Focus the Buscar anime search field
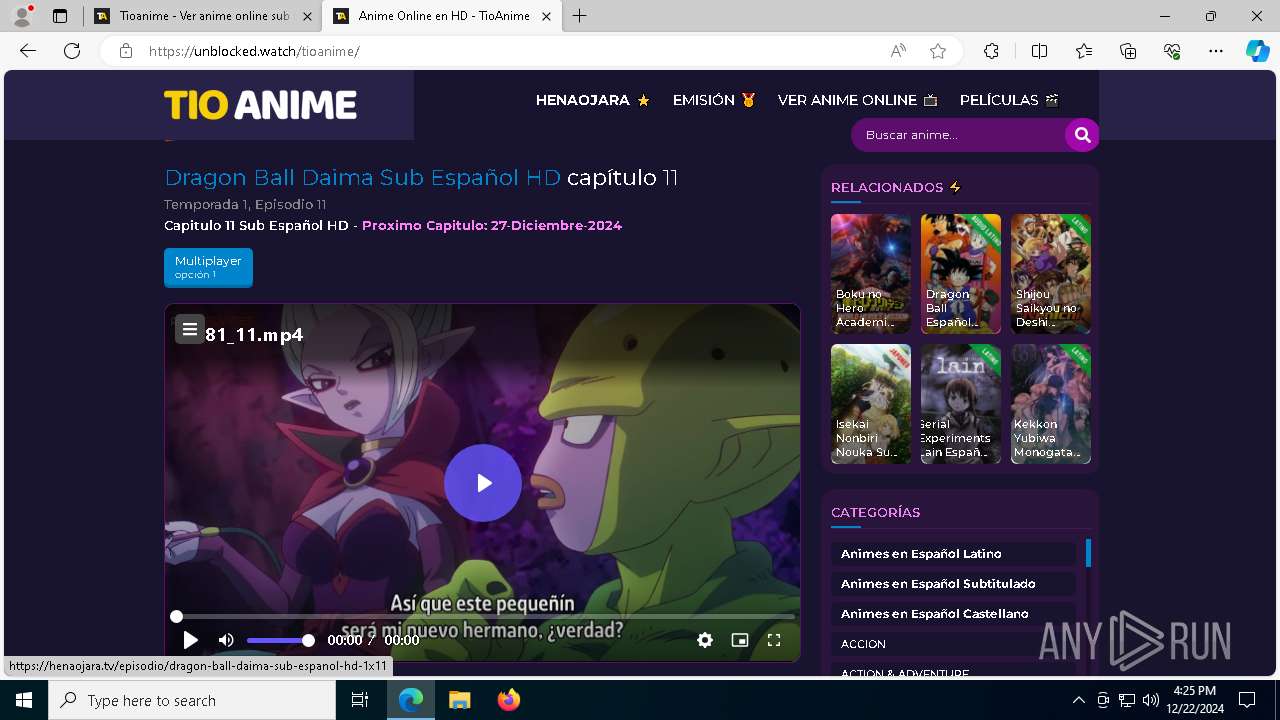The height and width of the screenshot is (720, 1280). click(958, 135)
